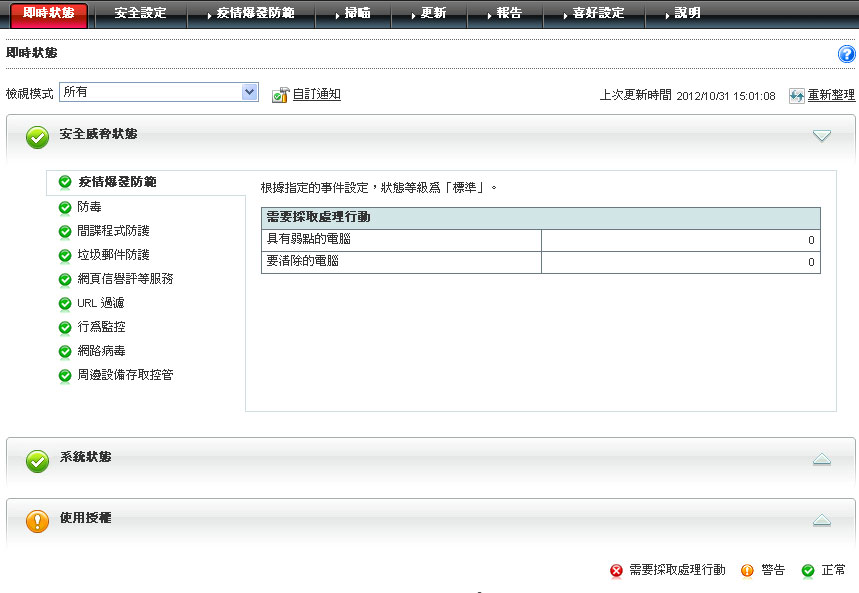Screen dimensions: 859x593
Task: Select URL 過濾 in the threat list
Action: [100, 303]
